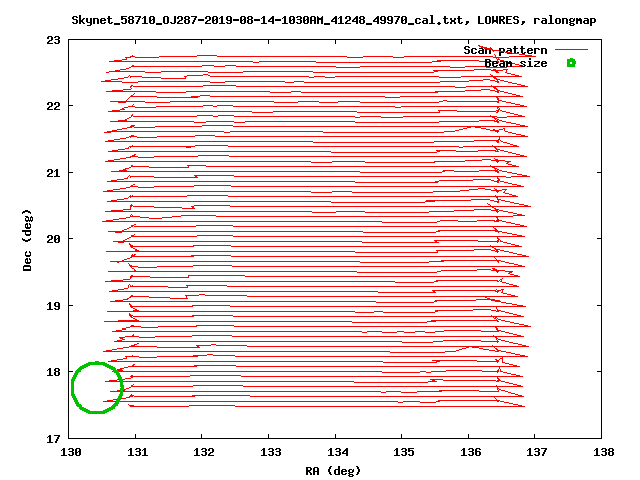
Task: Click the 'RA (deg)' axis label
Action: click(x=333, y=471)
